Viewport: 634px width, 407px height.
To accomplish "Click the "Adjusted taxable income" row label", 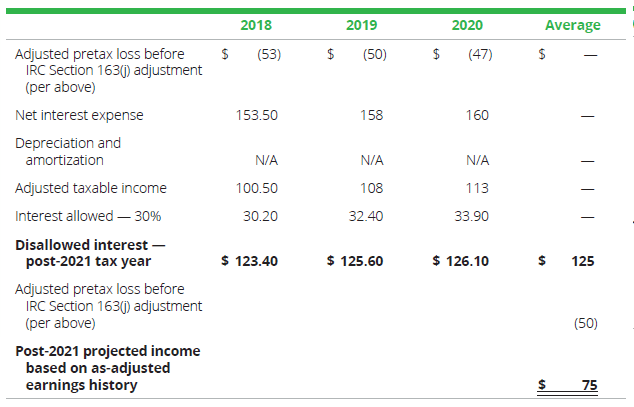I will point(91,188).
